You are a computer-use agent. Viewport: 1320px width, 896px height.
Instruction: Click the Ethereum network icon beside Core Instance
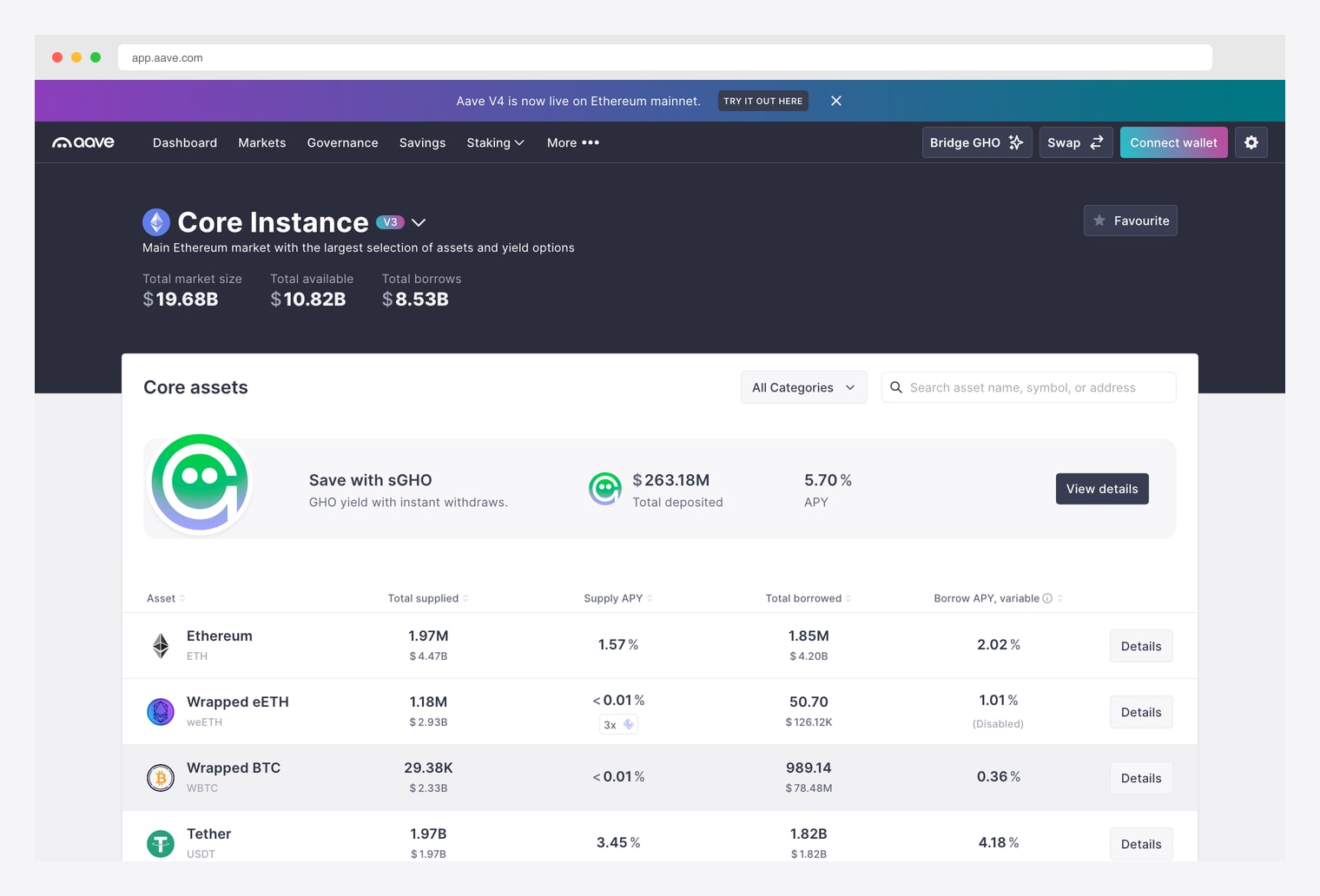point(156,222)
